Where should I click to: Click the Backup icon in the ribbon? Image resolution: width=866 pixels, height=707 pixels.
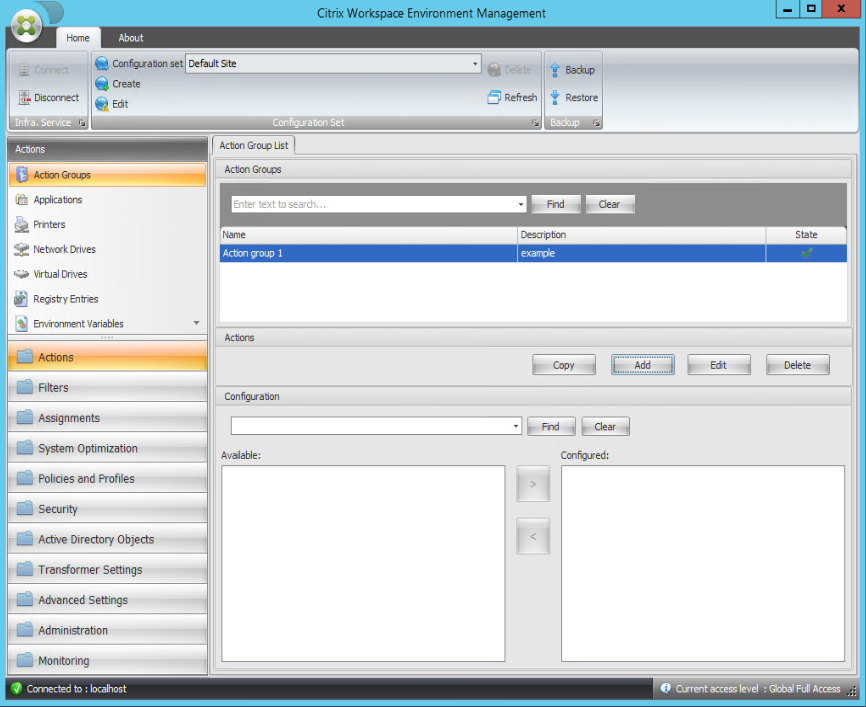555,70
